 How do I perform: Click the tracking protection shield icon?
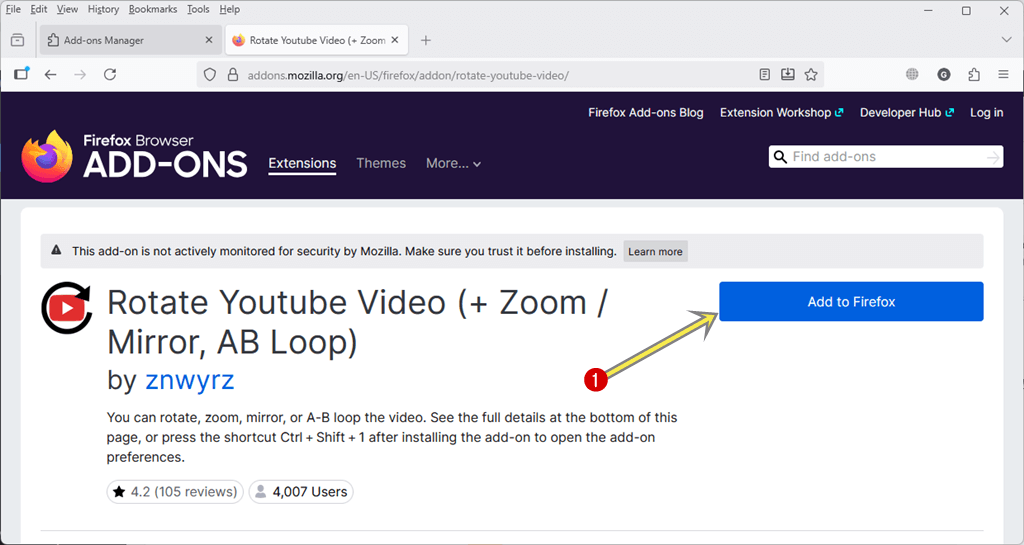pyautogui.click(x=210, y=75)
